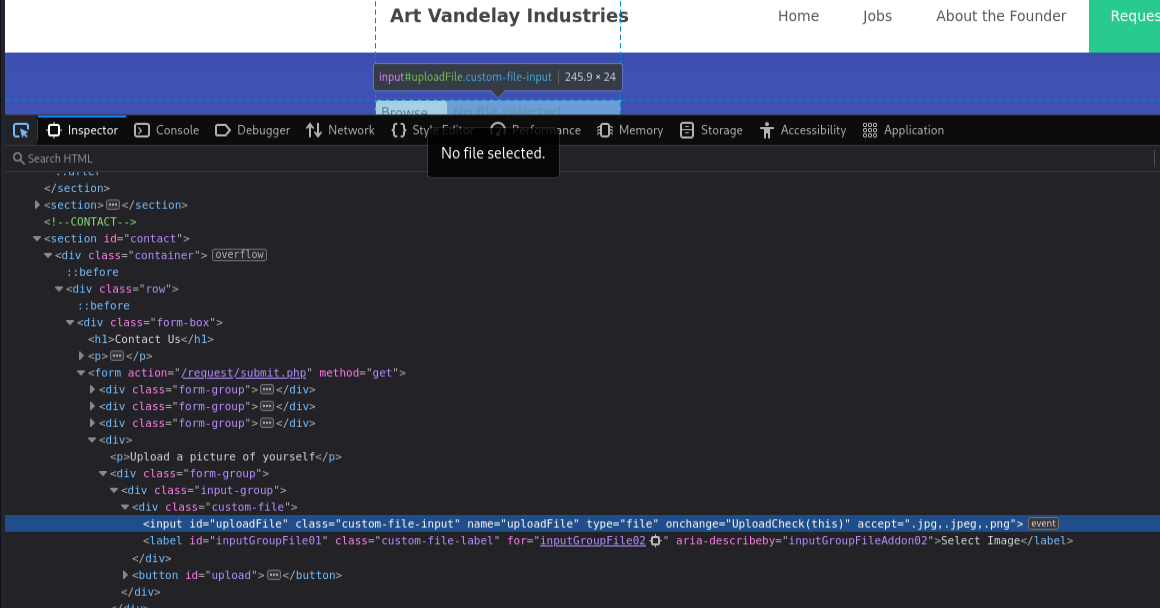Click the Accessibility figure icon
The height and width of the screenshot is (608, 1160).
click(767, 131)
